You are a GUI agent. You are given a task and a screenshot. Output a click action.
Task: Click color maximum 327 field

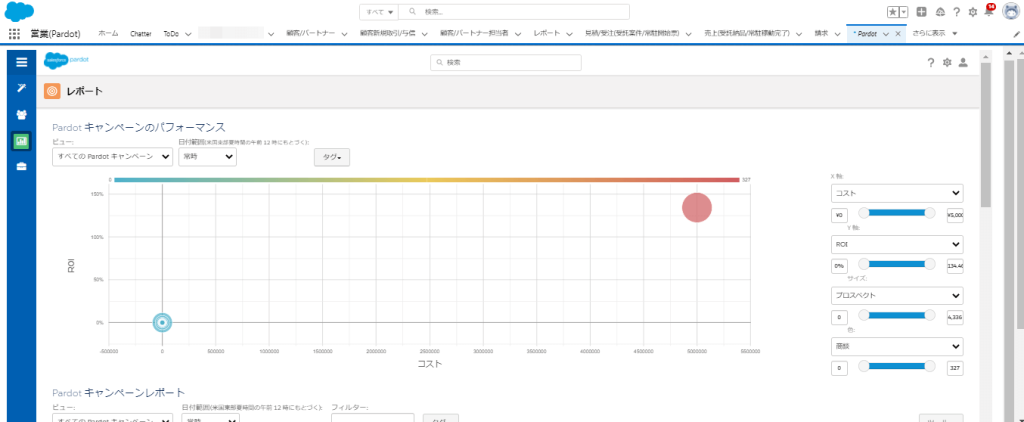click(x=955, y=368)
